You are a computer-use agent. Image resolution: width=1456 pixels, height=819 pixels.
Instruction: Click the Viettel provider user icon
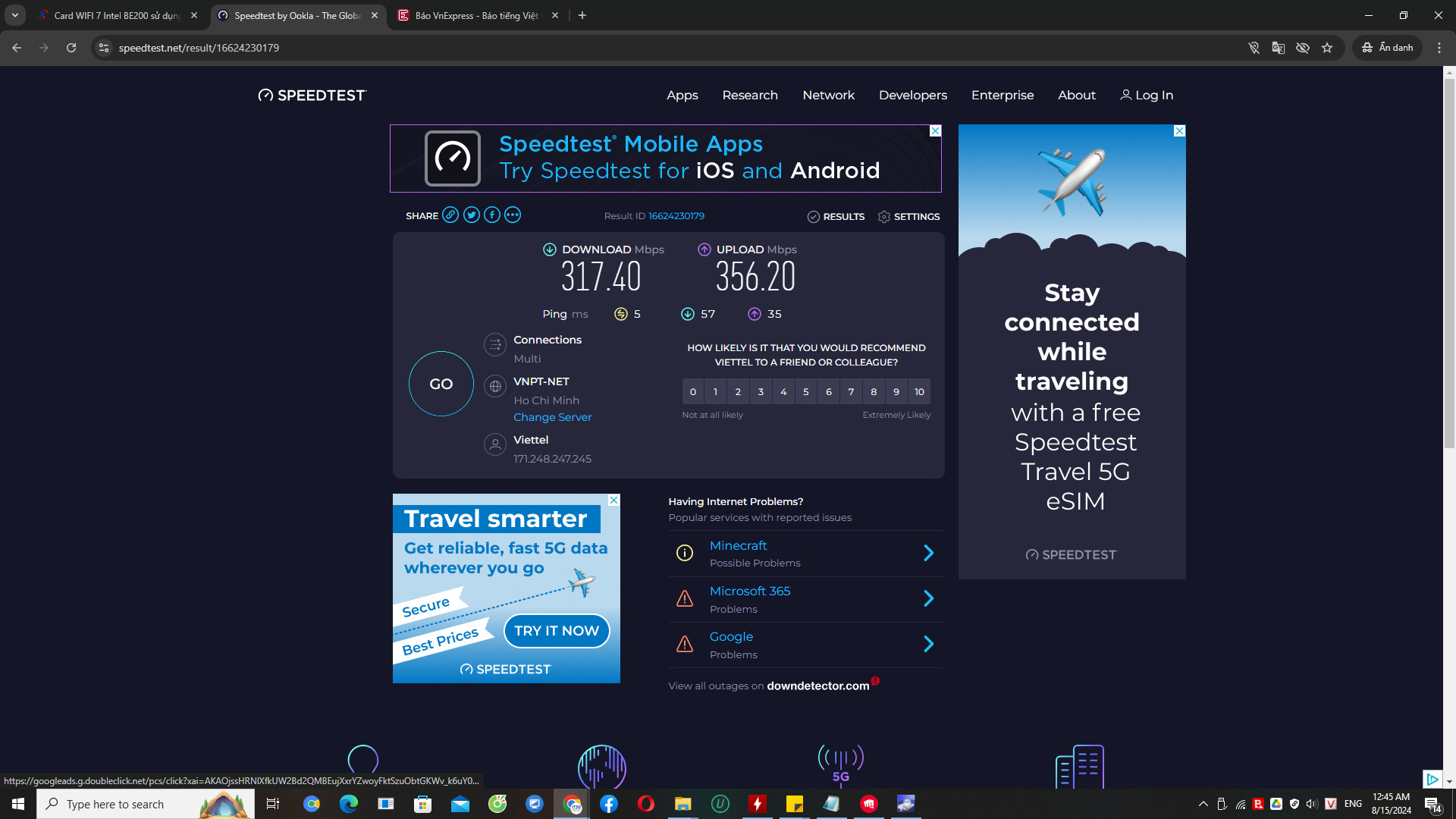pyautogui.click(x=495, y=444)
